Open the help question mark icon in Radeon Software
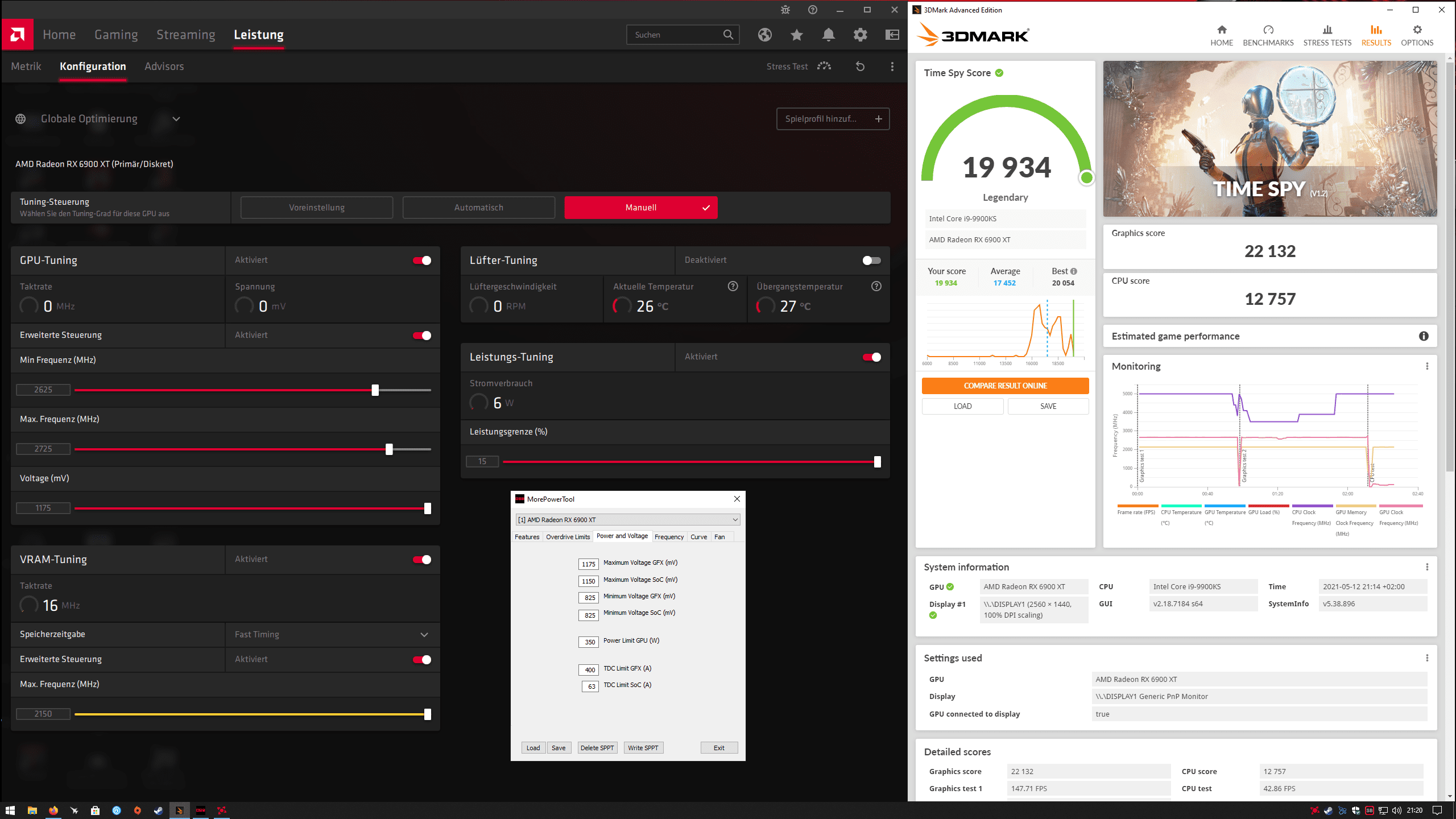The width and height of the screenshot is (1456, 819). (813, 10)
